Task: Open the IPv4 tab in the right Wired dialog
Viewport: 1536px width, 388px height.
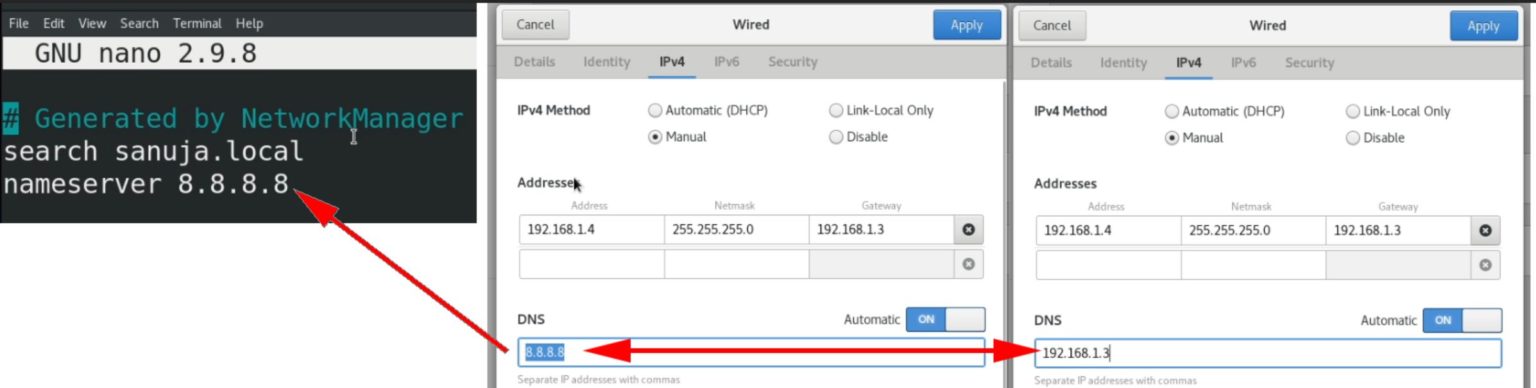Action: pyautogui.click(x=1189, y=62)
